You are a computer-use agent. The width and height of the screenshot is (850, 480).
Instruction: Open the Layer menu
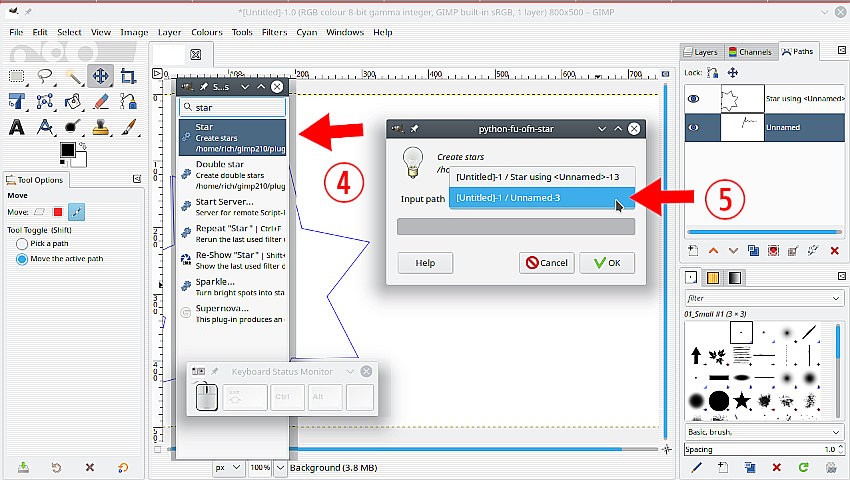(x=169, y=32)
